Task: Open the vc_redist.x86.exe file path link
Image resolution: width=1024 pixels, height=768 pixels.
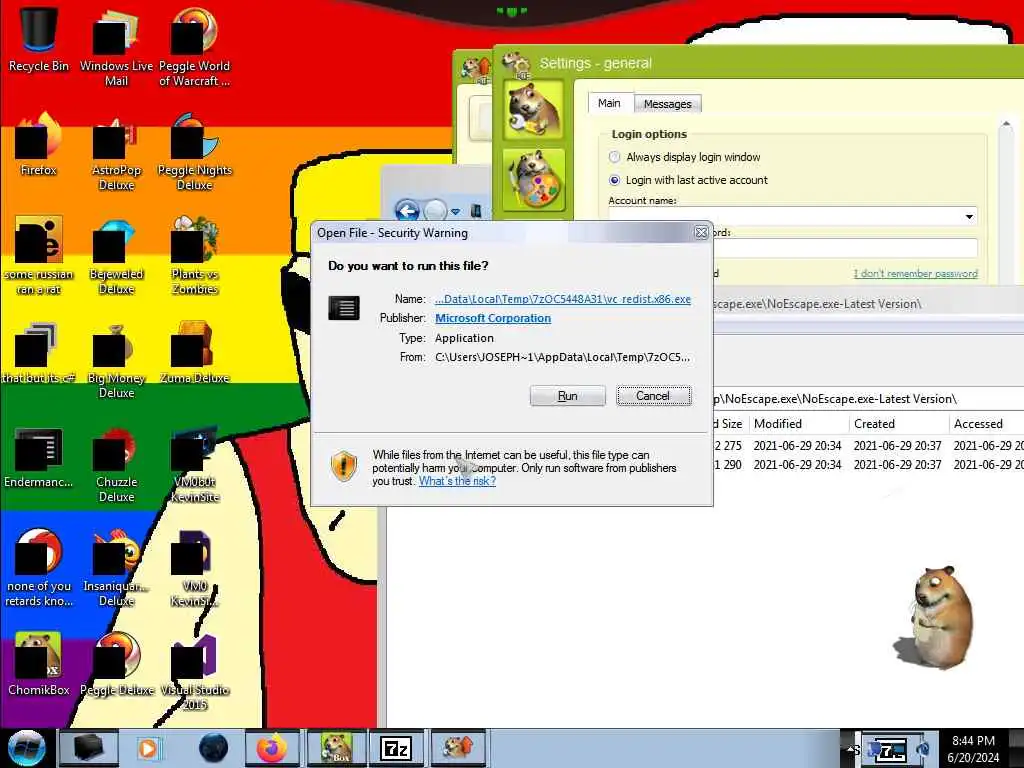Action: [563, 299]
